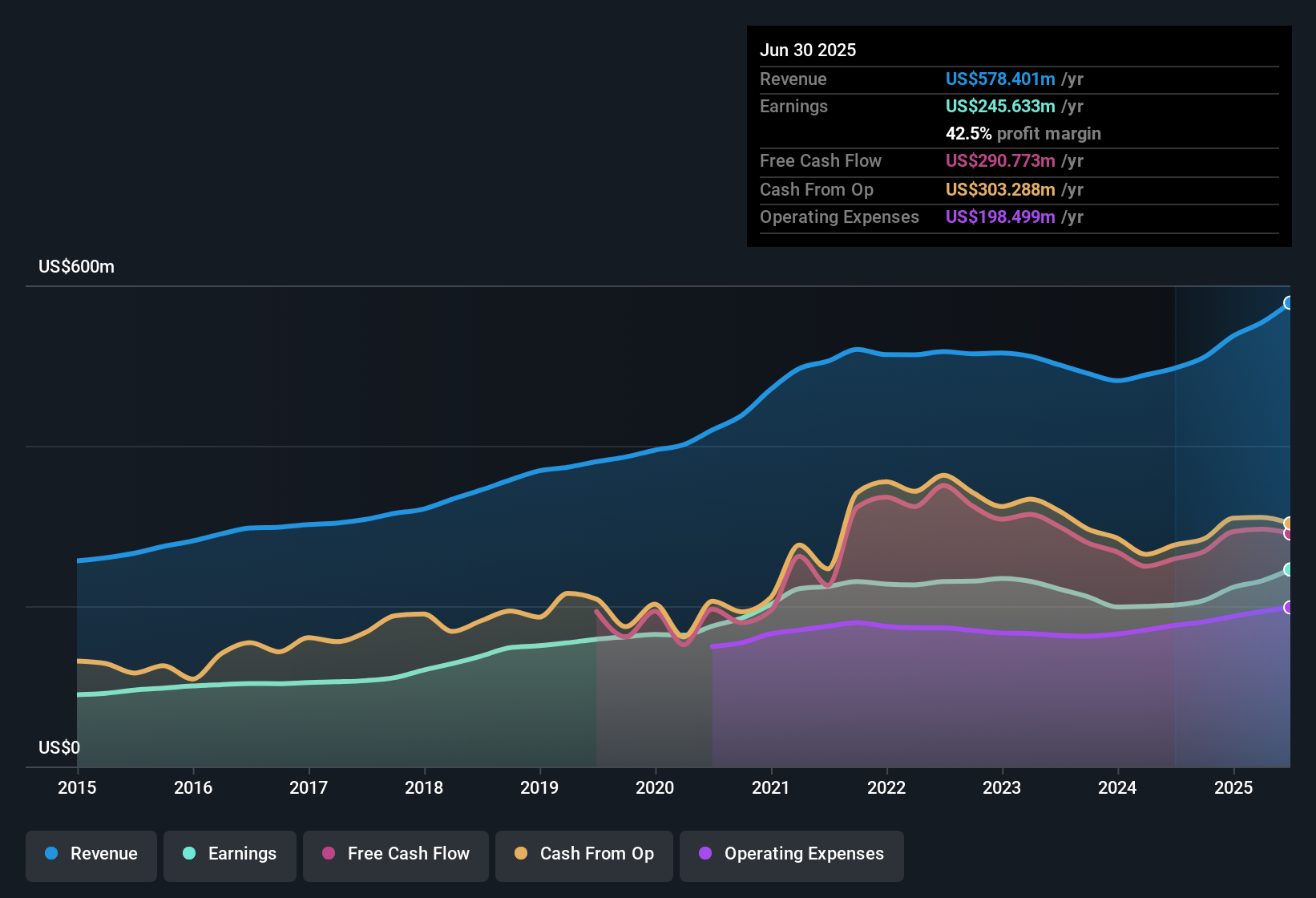Toggle the Free Cash Flow legend button
Screen dimensions: 1316x898
[396, 856]
